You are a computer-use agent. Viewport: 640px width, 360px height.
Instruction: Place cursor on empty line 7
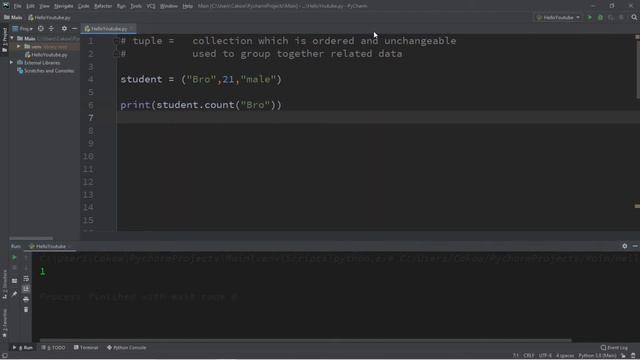pos(378,118)
